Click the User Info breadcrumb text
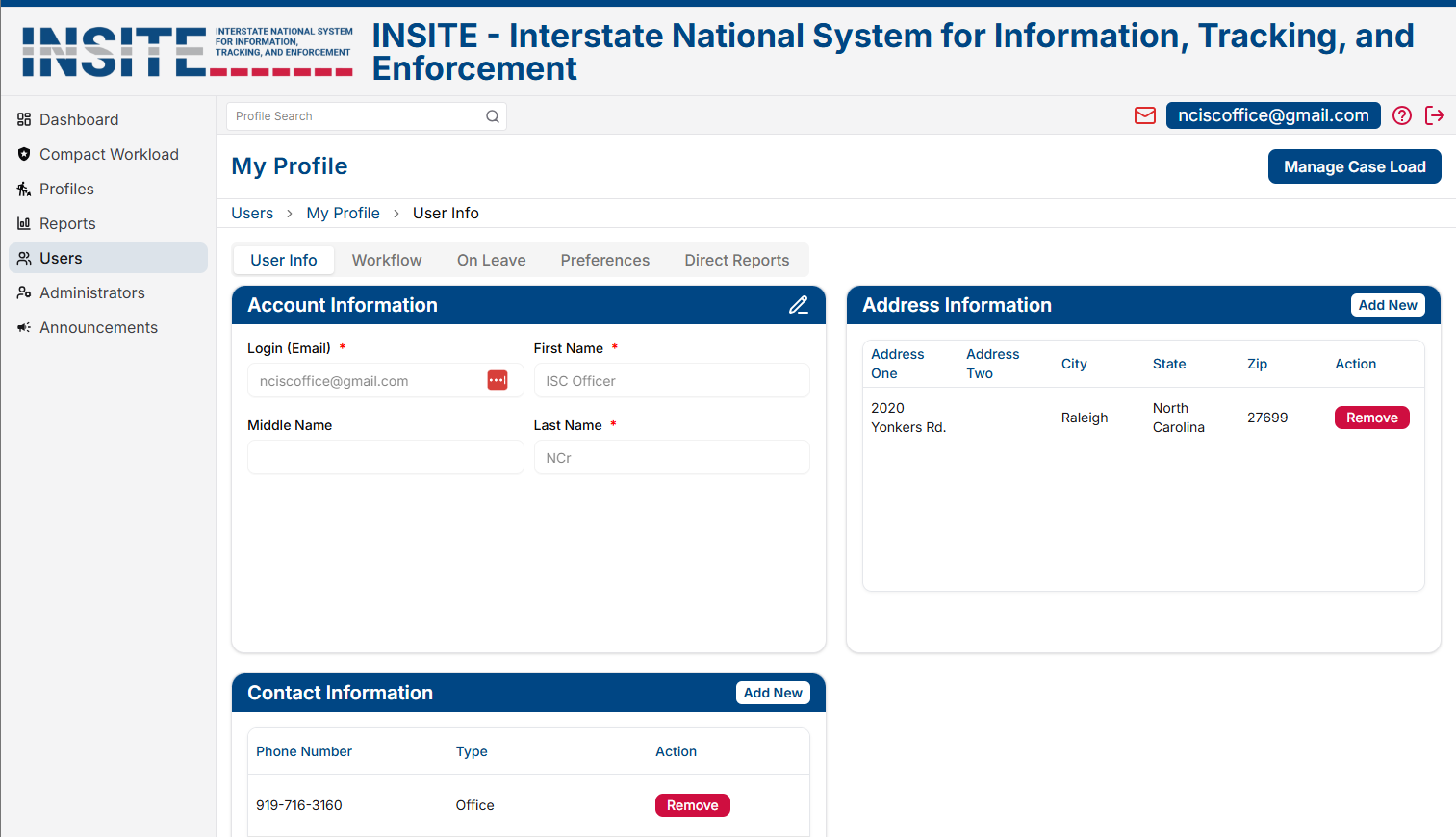This screenshot has height=837, width=1456. pos(446,214)
